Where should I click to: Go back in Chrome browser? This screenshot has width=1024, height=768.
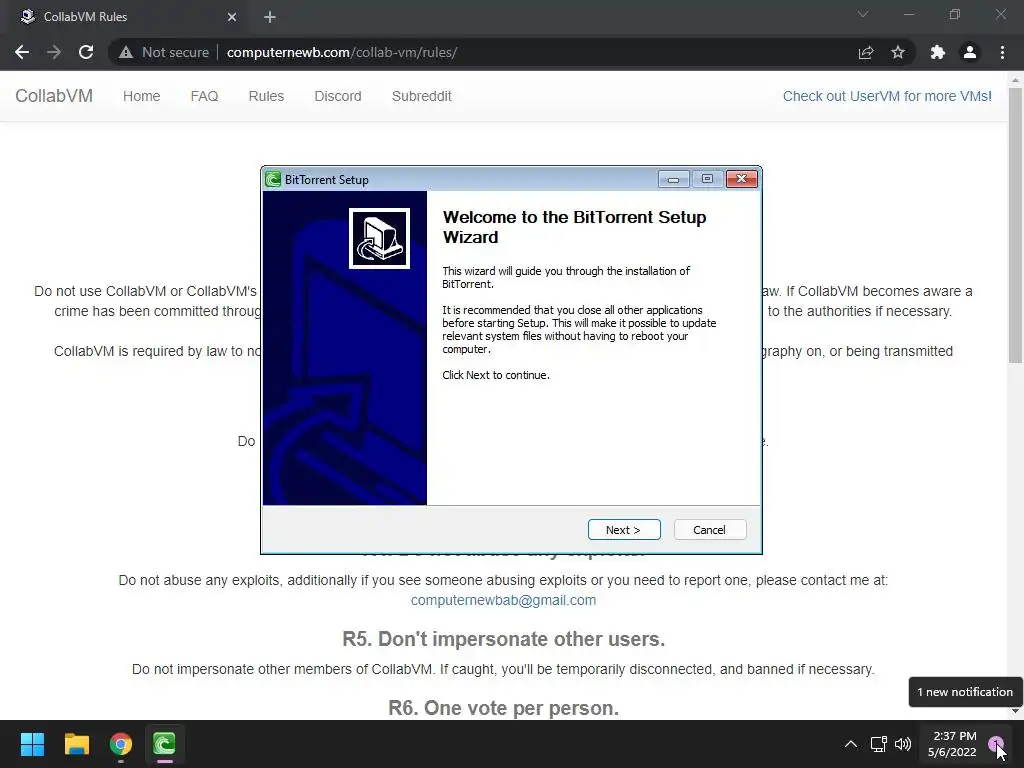[x=22, y=52]
